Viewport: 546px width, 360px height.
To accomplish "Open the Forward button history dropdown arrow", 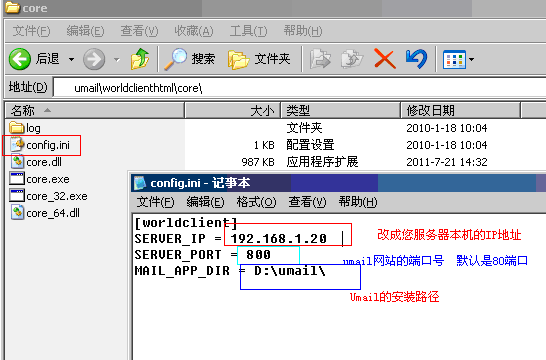I will coord(117,60).
